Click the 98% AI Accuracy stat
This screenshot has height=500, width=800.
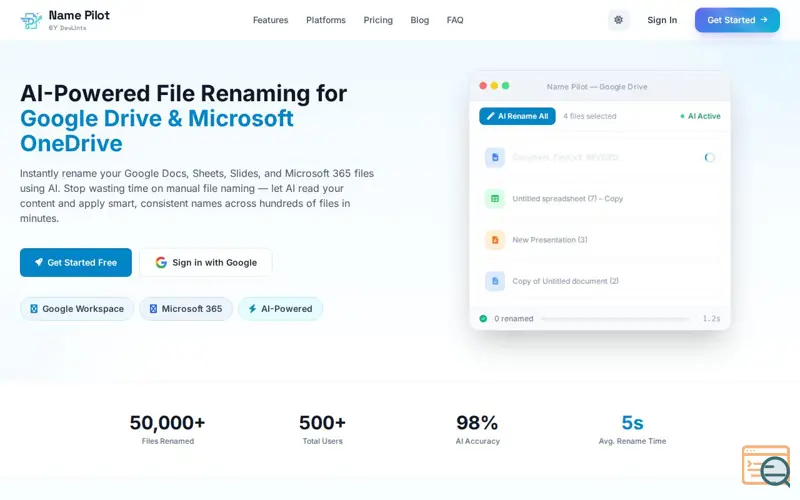pyautogui.click(x=477, y=429)
